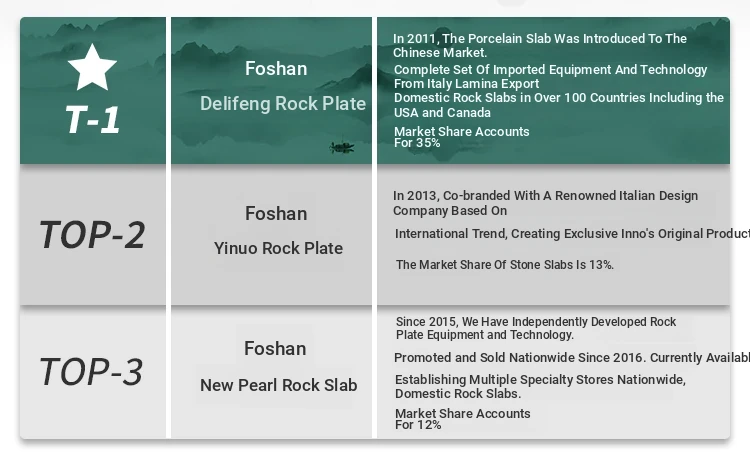Image resolution: width=750 pixels, height=460 pixels.
Task: Select the TOP-2 rank label
Action: [x=92, y=234]
